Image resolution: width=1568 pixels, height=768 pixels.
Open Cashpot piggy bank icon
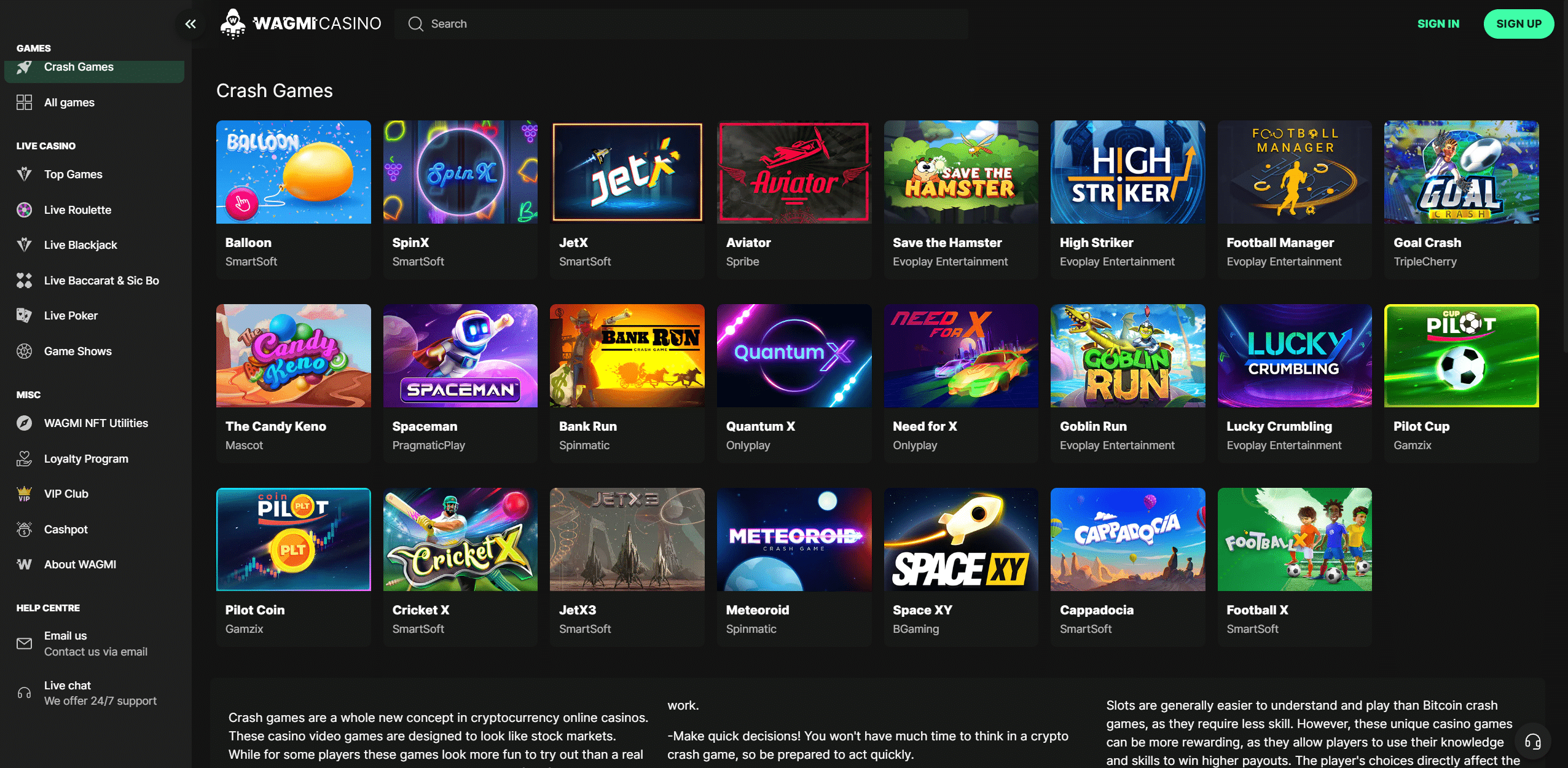pyautogui.click(x=24, y=530)
